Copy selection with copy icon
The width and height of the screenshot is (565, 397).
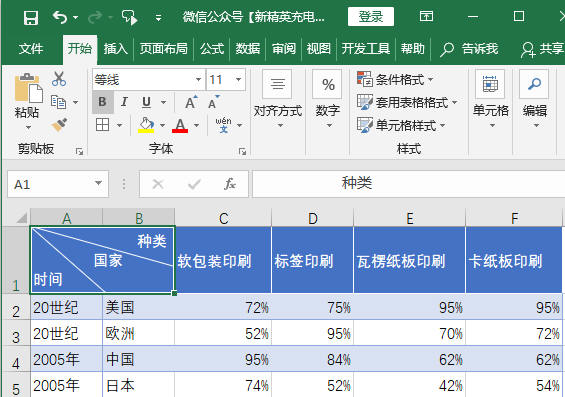[x=58, y=102]
